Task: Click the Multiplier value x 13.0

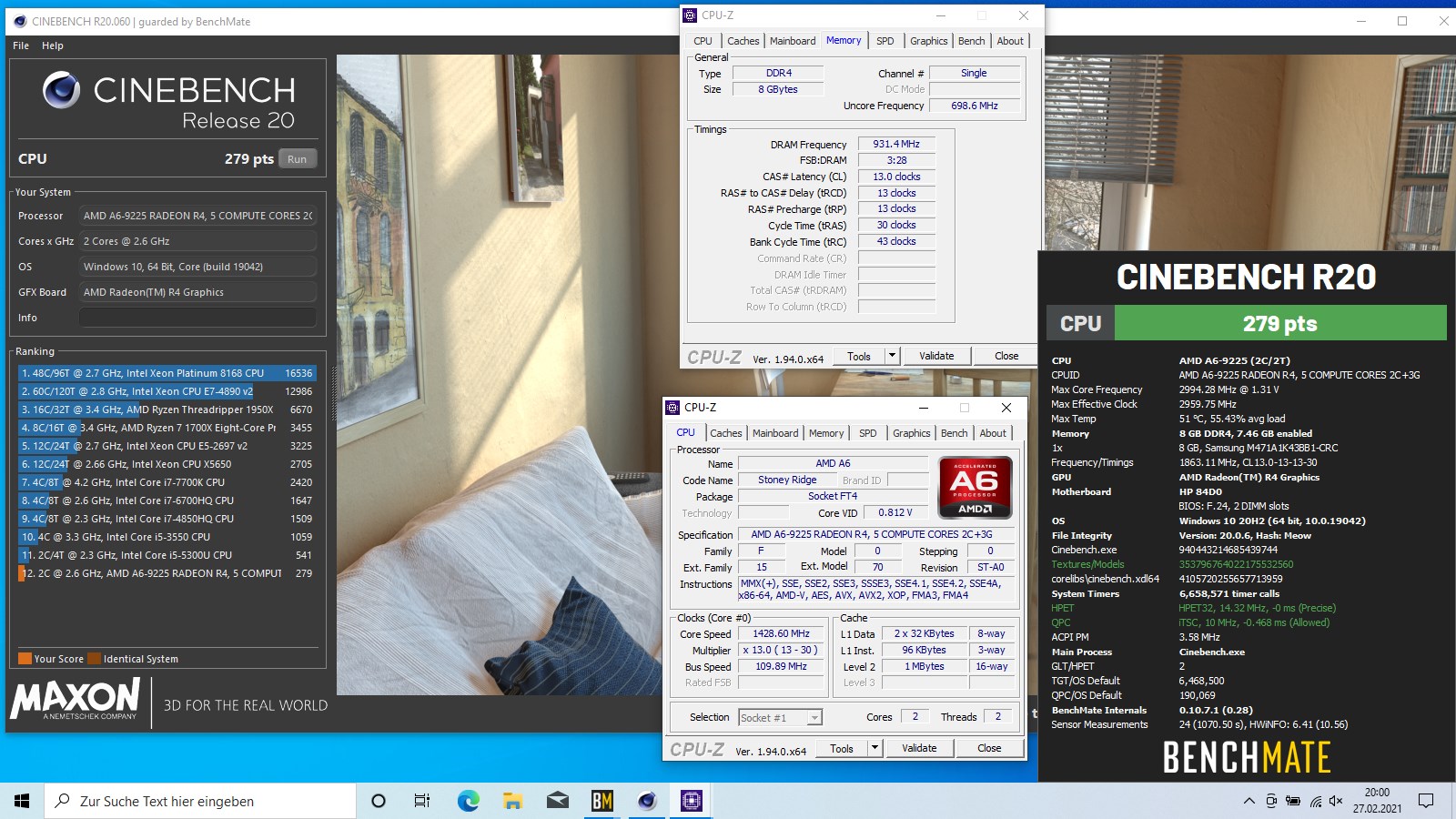Action: [781, 650]
